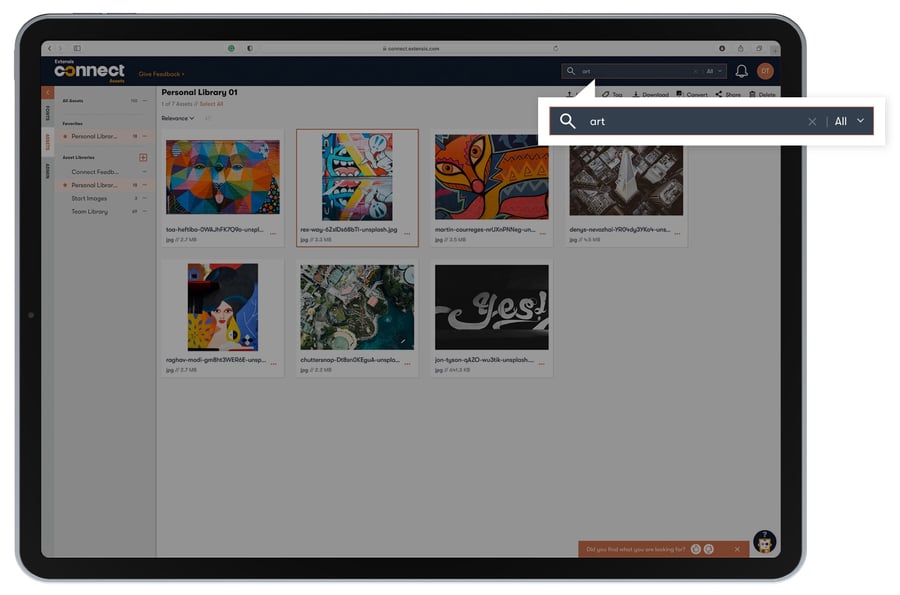Screen dimensions: 900x595
Task: Click the browser address bar
Action: pyautogui.click(x=411, y=49)
